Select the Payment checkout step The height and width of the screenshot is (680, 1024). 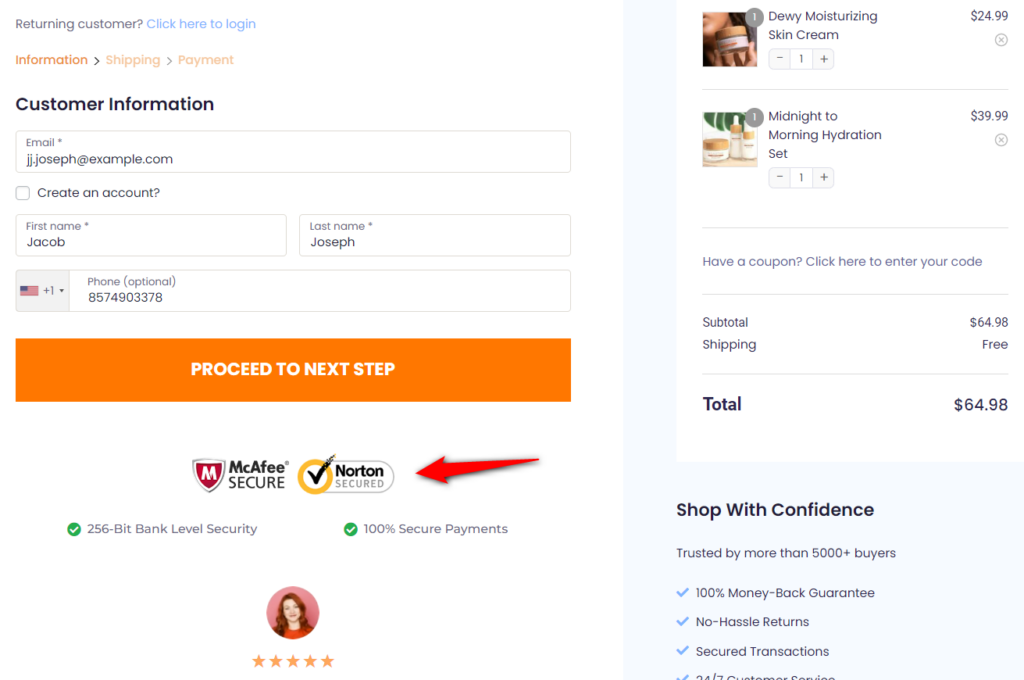click(205, 60)
